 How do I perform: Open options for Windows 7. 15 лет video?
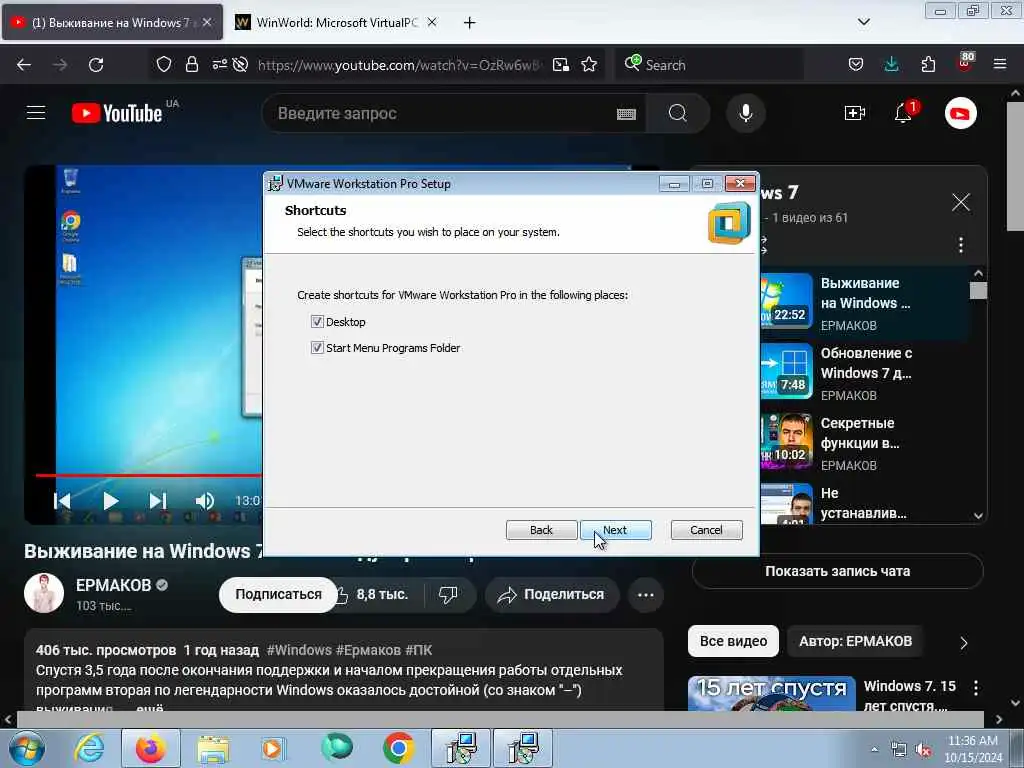click(x=976, y=687)
